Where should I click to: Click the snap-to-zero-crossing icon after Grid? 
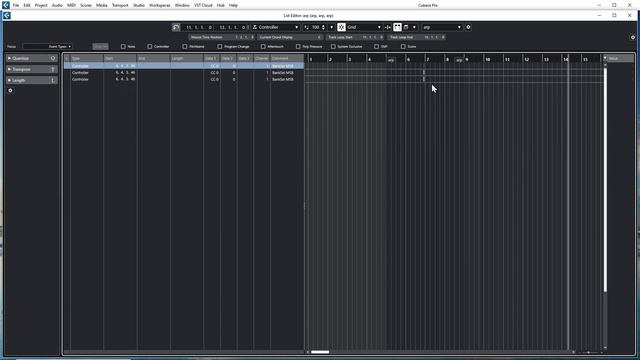(388, 27)
